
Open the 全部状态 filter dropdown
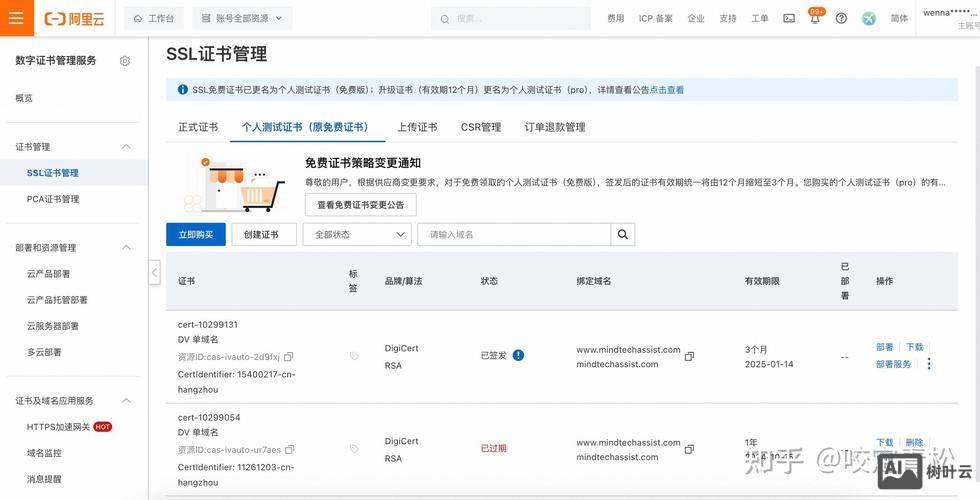[358, 234]
